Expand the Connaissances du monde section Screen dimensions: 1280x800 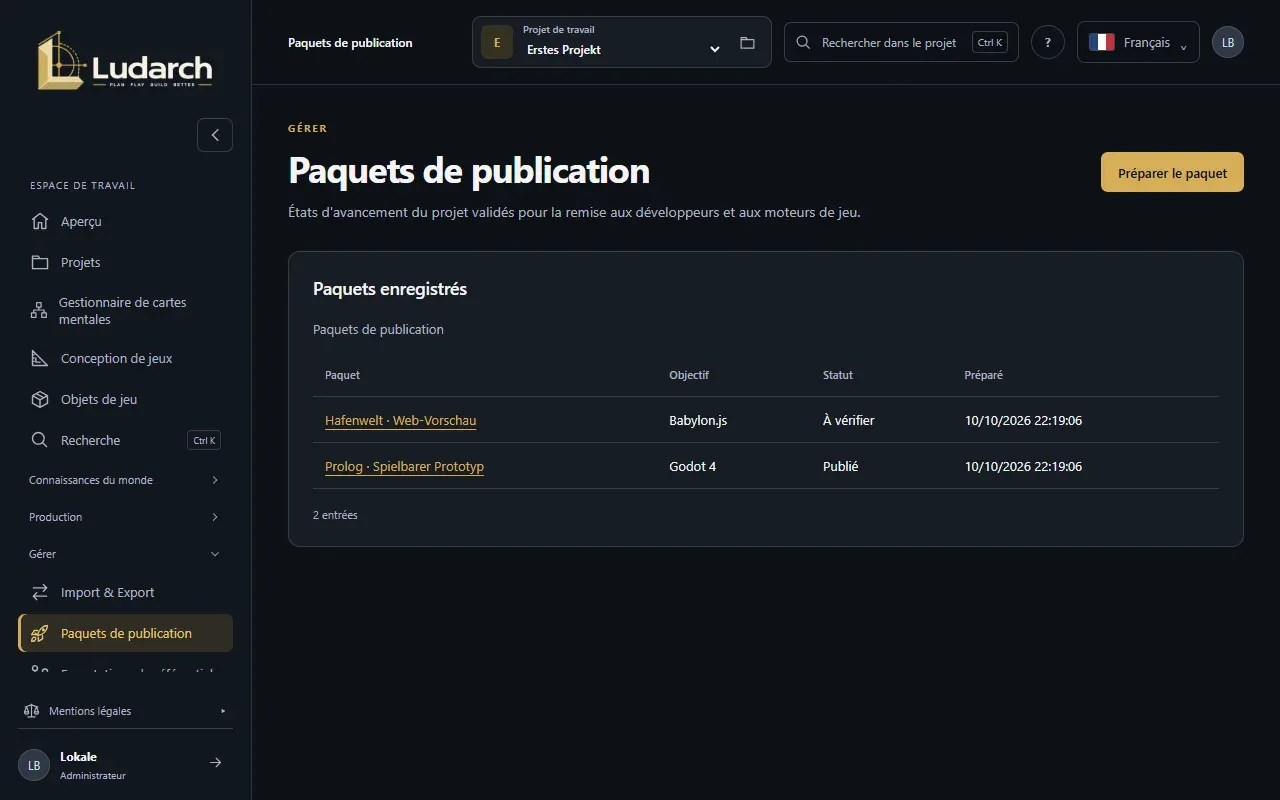coord(125,480)
